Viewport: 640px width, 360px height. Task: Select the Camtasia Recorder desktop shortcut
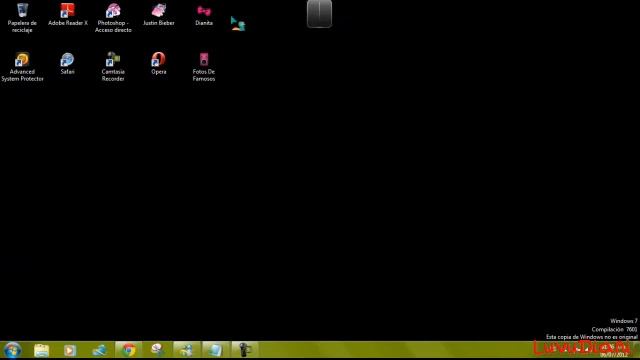pos(113,67)
